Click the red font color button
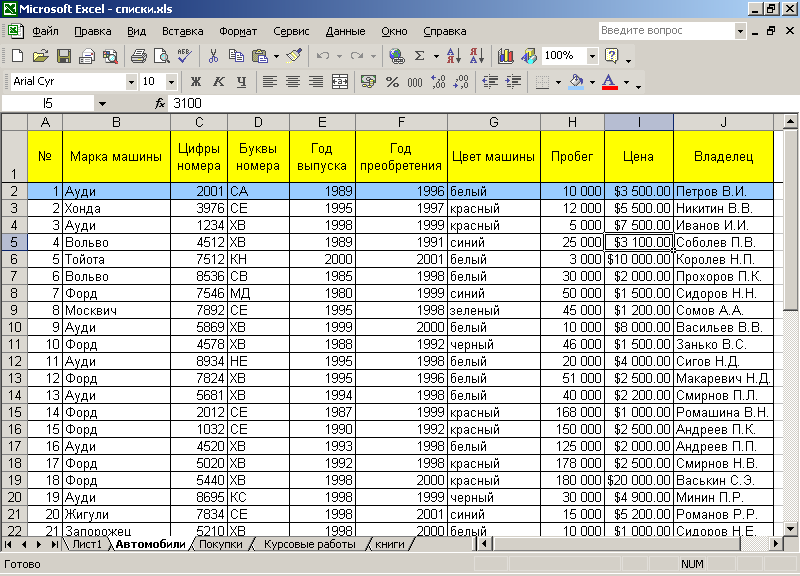The height and width of the screenshot is (576, 800). pos(609,81)
